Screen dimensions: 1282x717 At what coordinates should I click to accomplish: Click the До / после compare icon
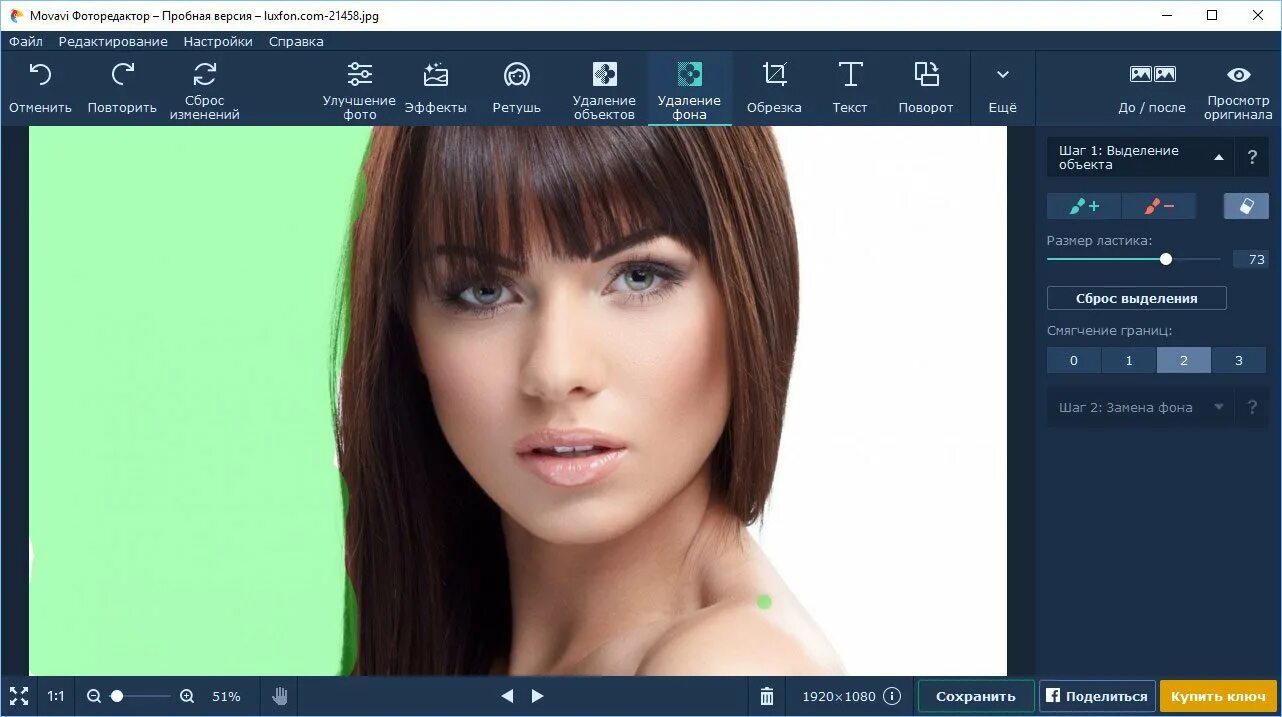[x=1152, y=74]
